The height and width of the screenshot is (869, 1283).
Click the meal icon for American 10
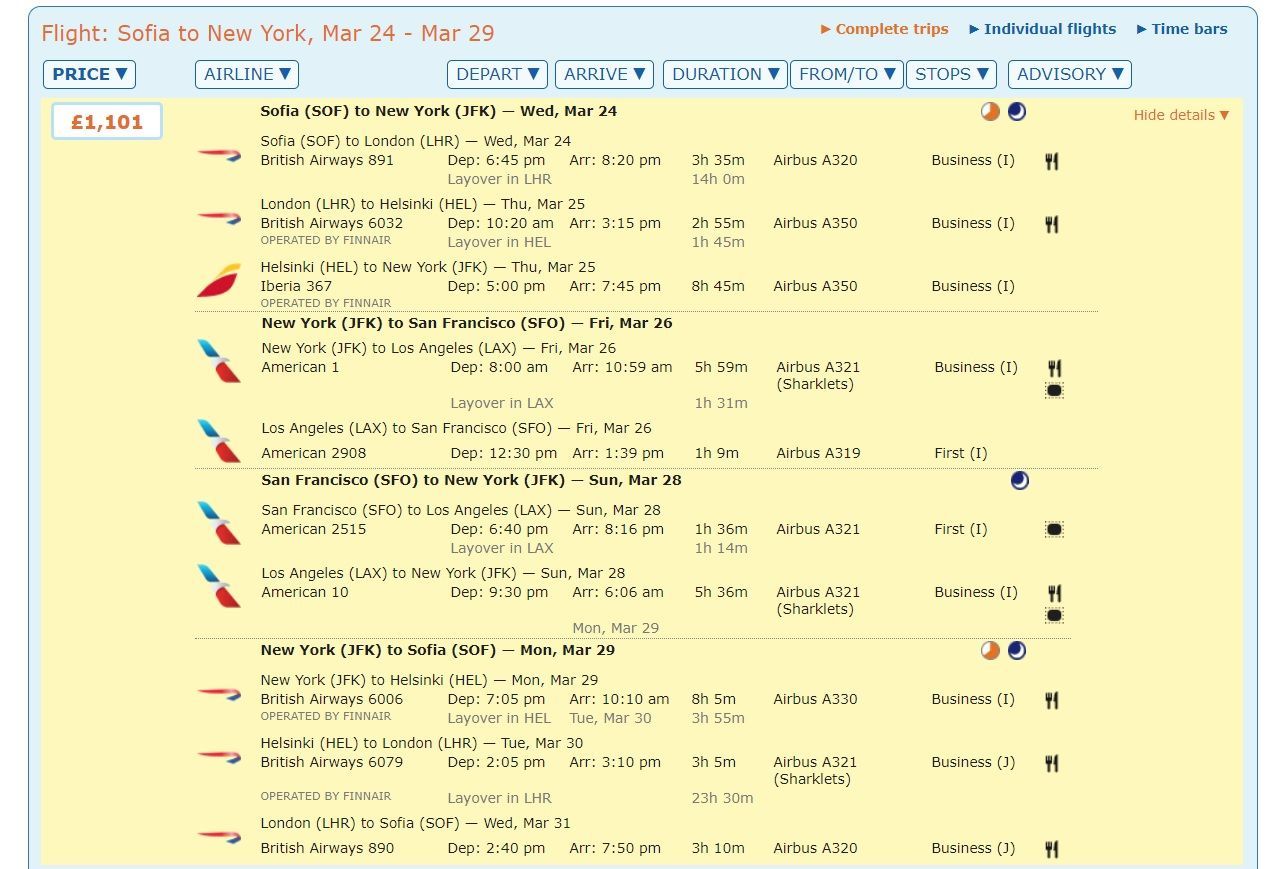pos(1053,593)
